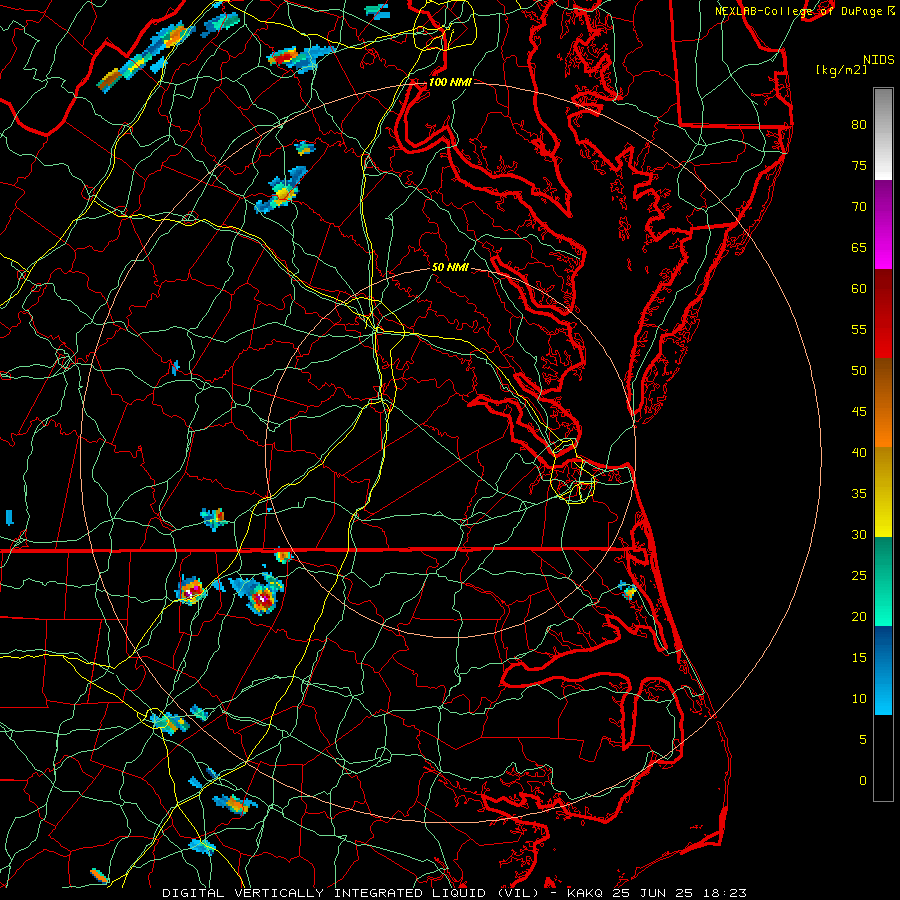Viewport: 900px width, 900px height.
Task: Click the legend value 40
Action: pyautogui.click(x=859, y=452)
